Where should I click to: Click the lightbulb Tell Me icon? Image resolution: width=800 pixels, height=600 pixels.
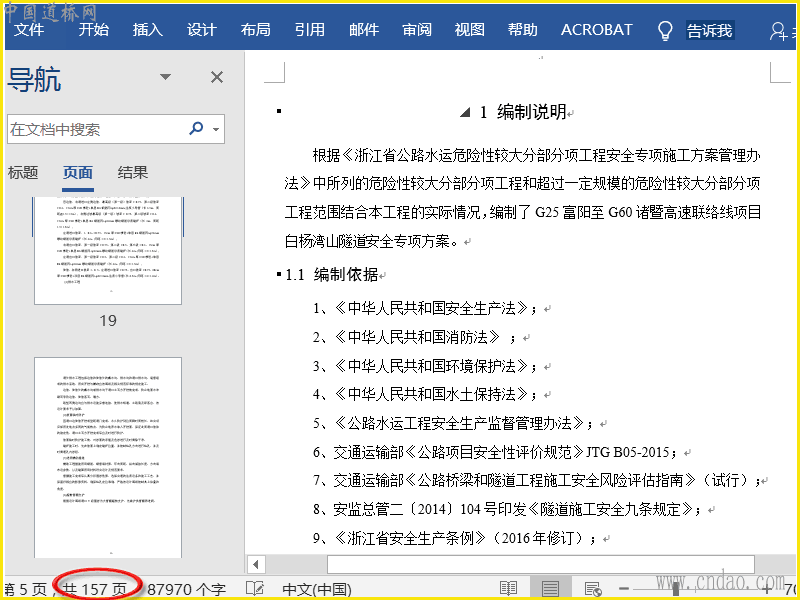665,31
